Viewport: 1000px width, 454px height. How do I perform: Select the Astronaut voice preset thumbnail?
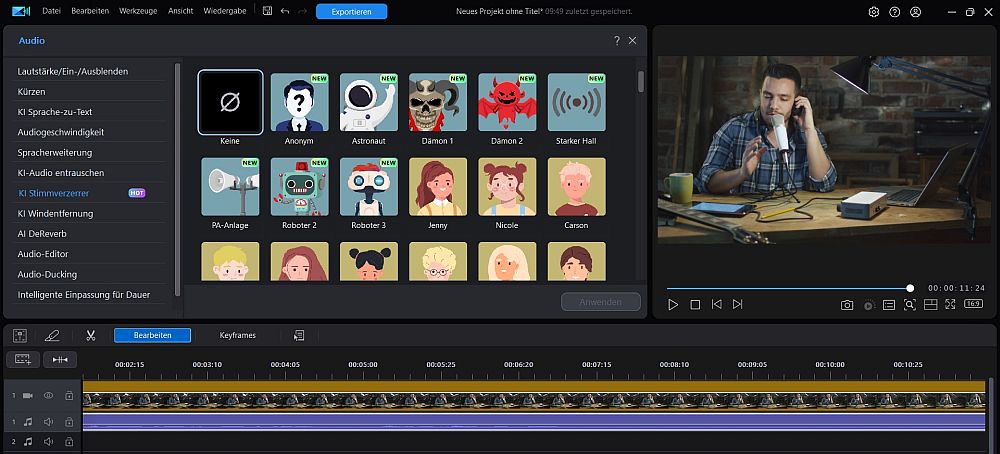point(369,102)
